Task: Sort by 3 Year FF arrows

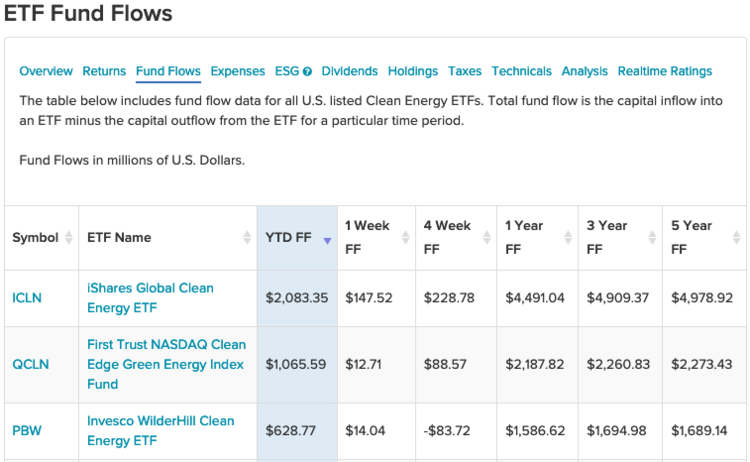Action: tap(651, 238)
